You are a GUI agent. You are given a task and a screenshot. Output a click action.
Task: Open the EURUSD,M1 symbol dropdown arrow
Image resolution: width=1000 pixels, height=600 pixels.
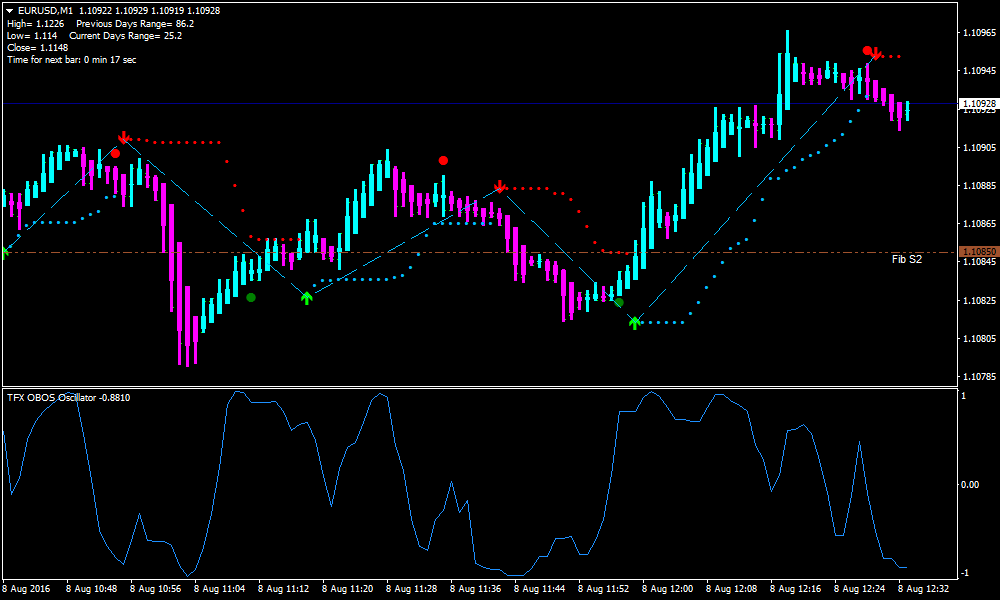[x=10, y=13]
